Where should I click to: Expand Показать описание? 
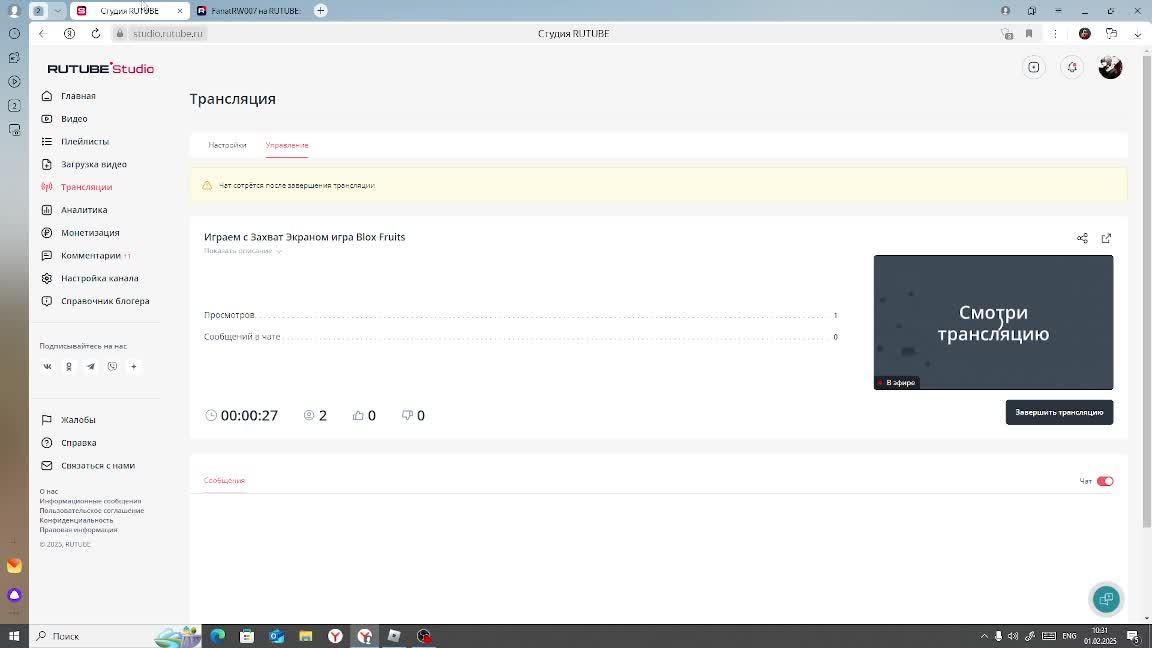point(242,251)
